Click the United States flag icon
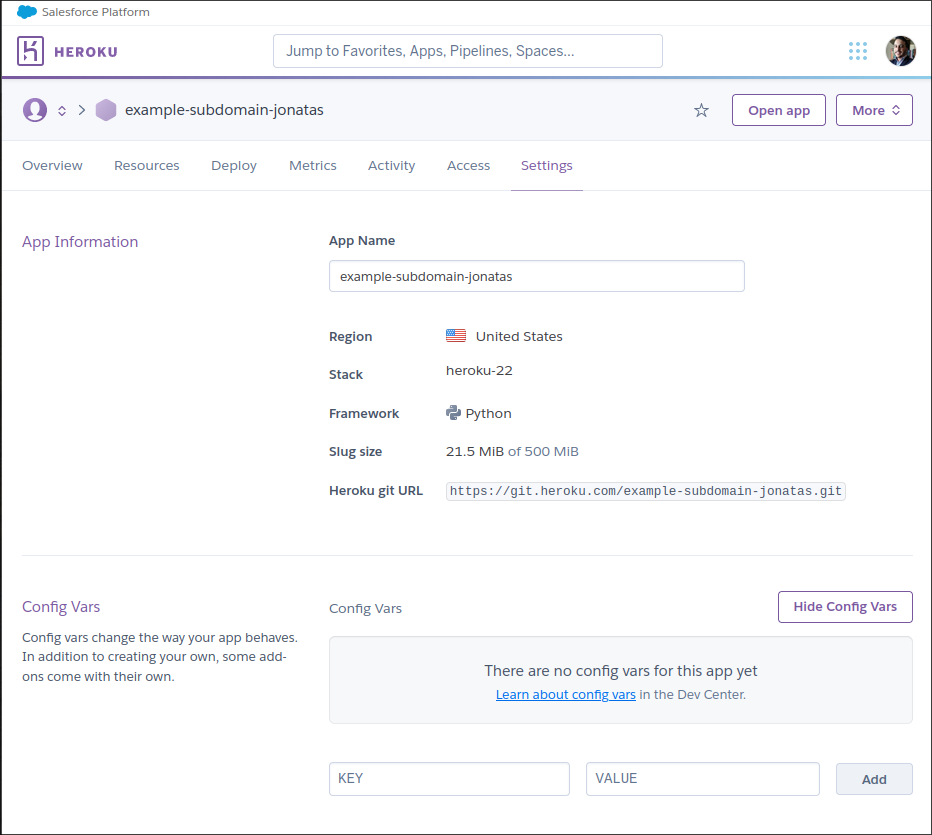This screenshot has width=932, height=835. click(x=456, y=336)
